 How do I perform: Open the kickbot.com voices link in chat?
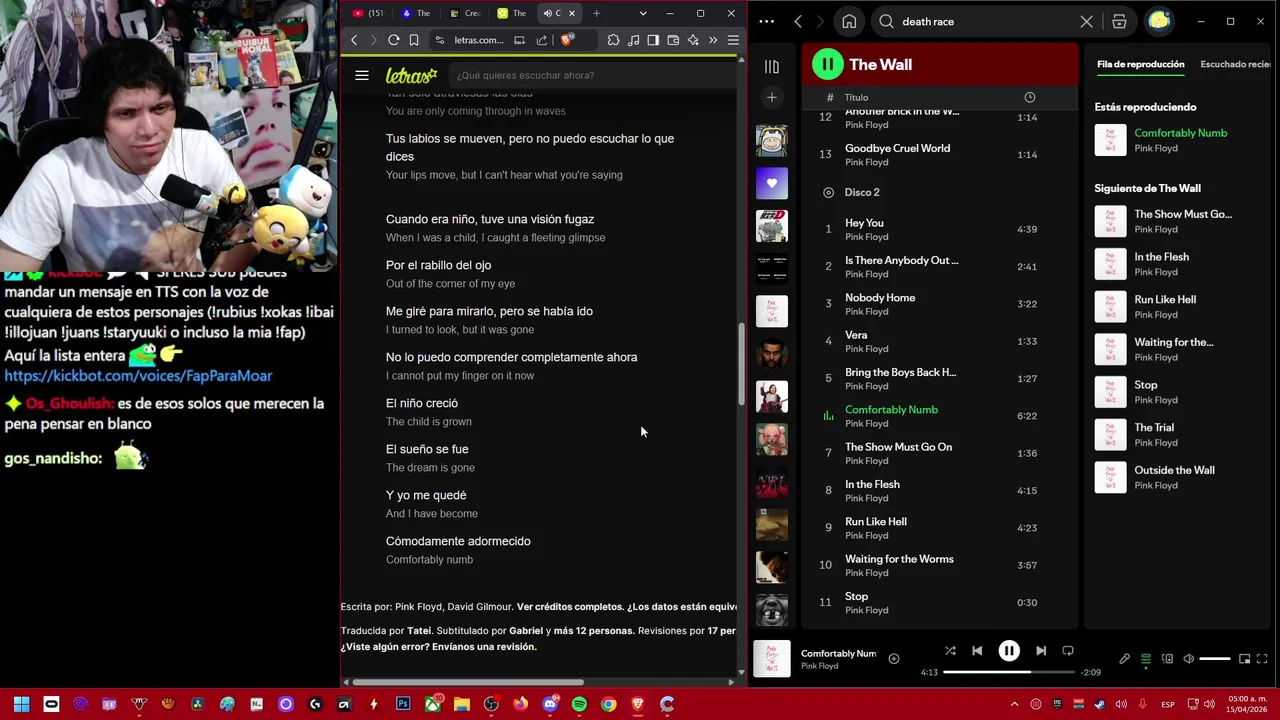(x=138, y=376)
